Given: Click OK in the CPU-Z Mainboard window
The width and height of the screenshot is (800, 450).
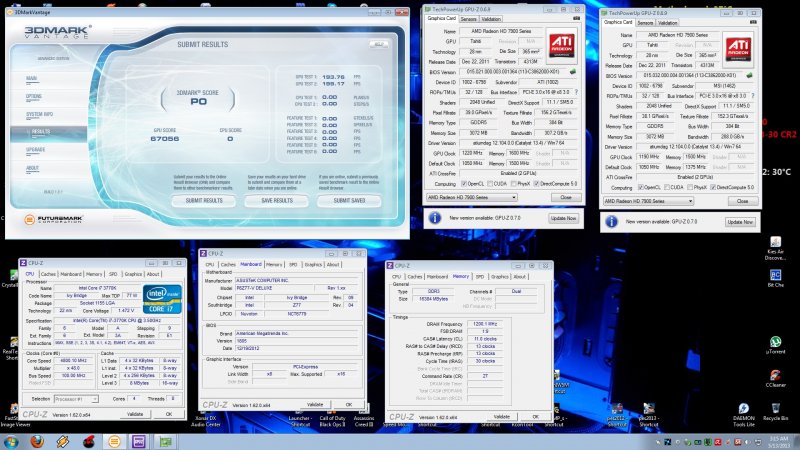Looking at the screenshot, I should pos(348,405).
